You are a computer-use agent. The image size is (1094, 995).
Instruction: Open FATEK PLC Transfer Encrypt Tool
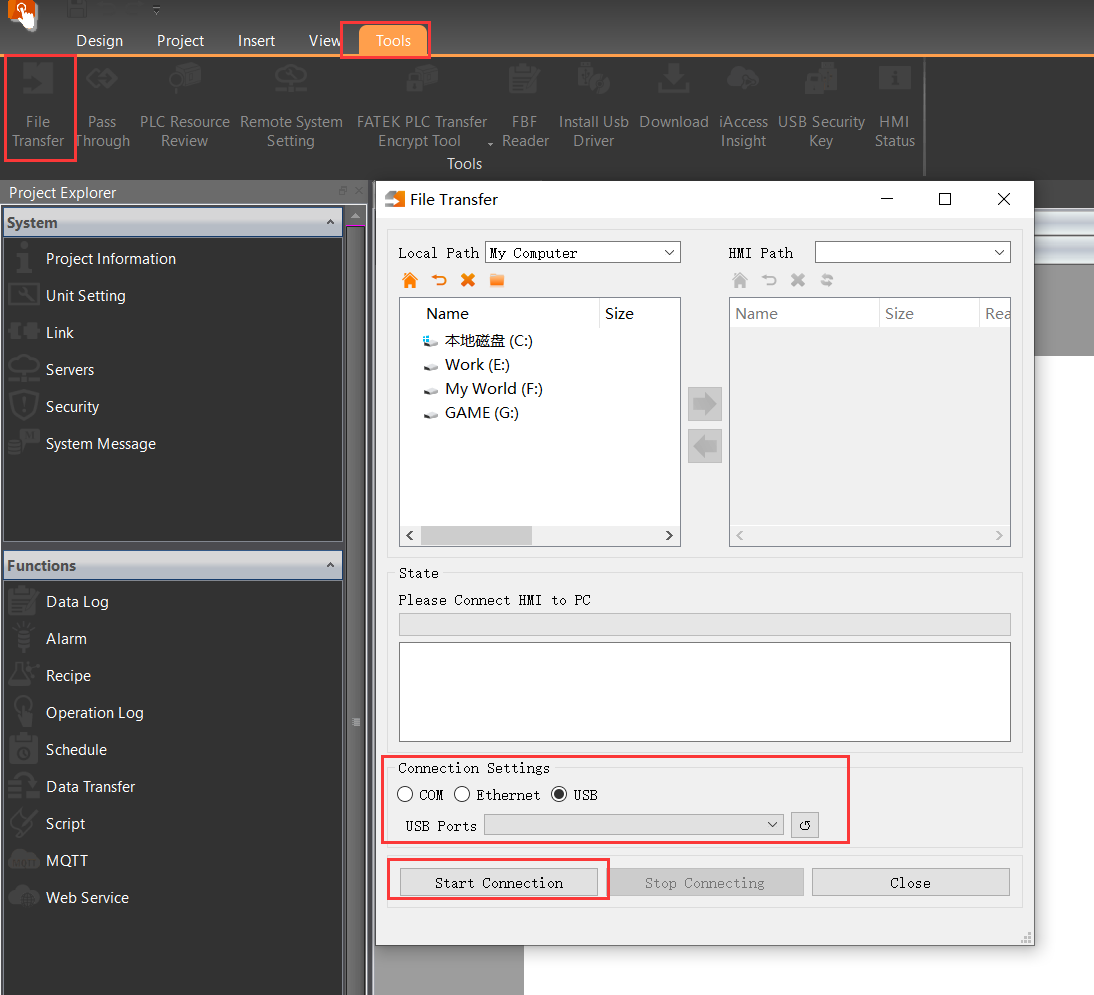click(421, 106)
